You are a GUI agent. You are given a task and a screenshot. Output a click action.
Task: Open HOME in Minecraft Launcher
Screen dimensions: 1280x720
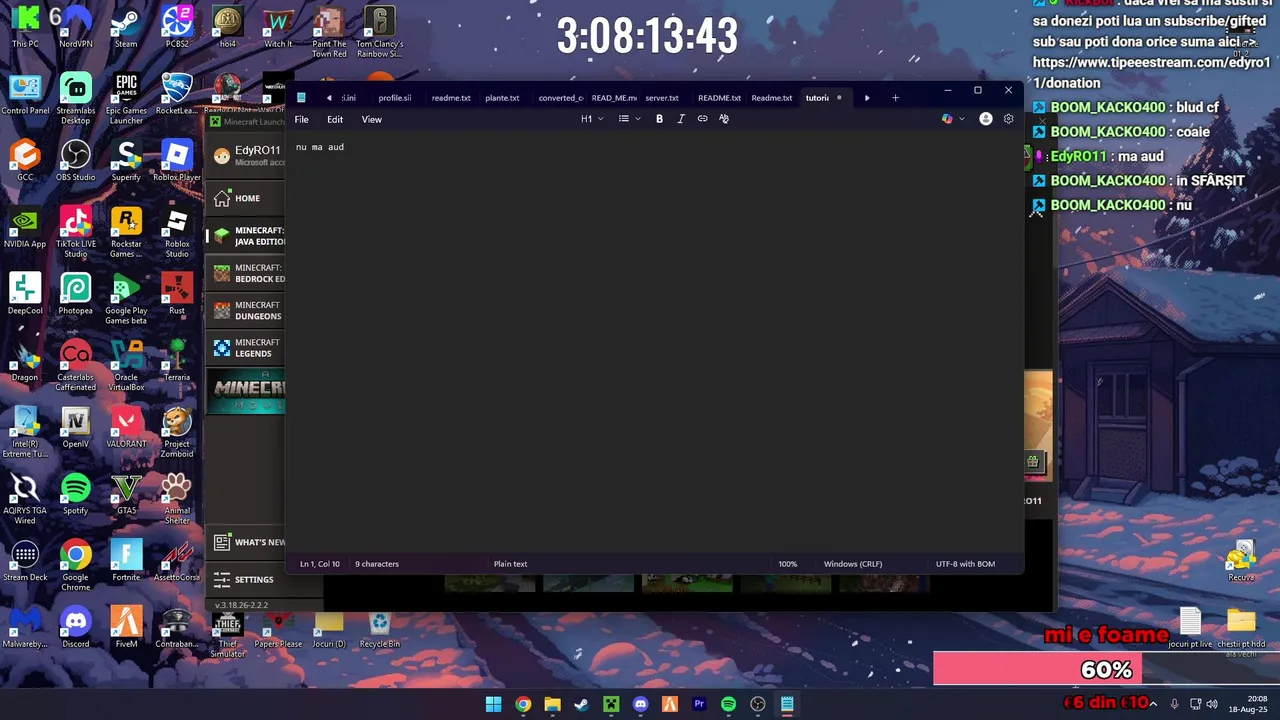246,198
